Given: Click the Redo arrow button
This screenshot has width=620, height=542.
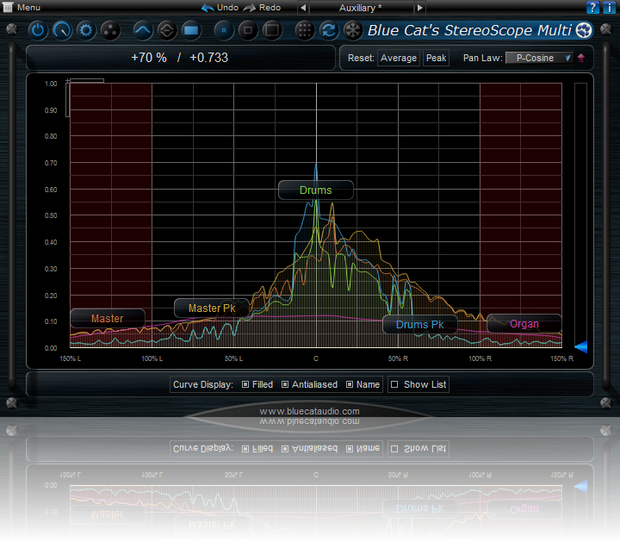Looking at the screenshot, I should [x=262, y=8].
